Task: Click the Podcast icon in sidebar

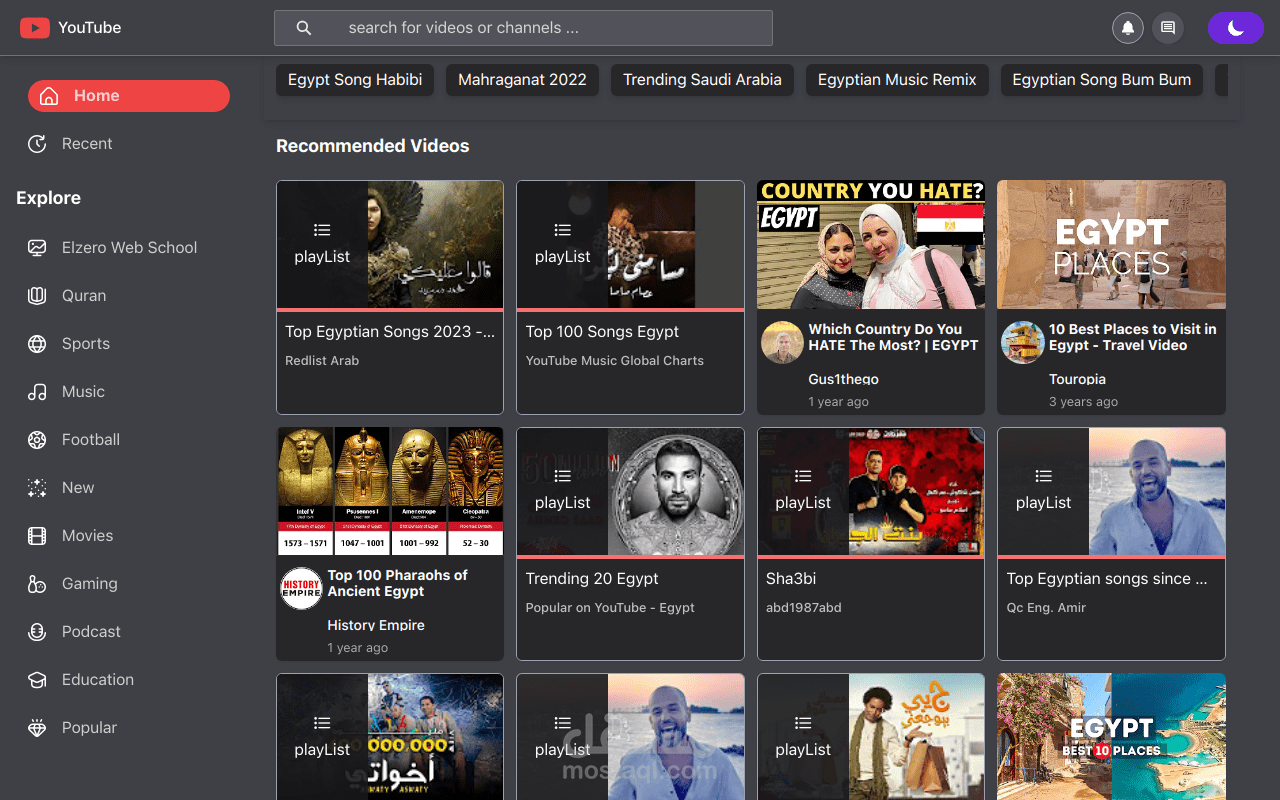Action: click(37, 632)
